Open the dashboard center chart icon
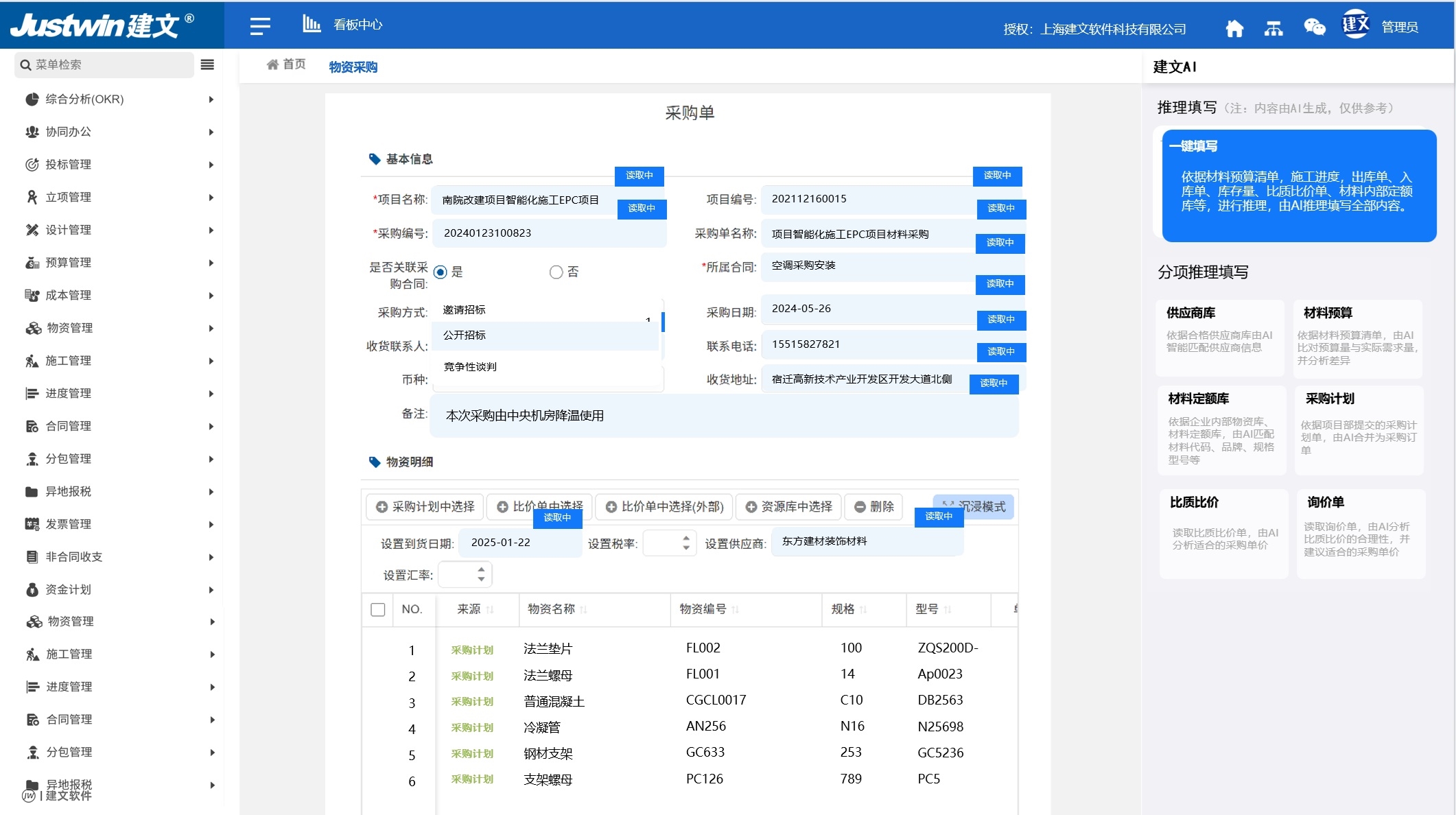The width and height of the screenshot is (1456, 815). (312, 24)
